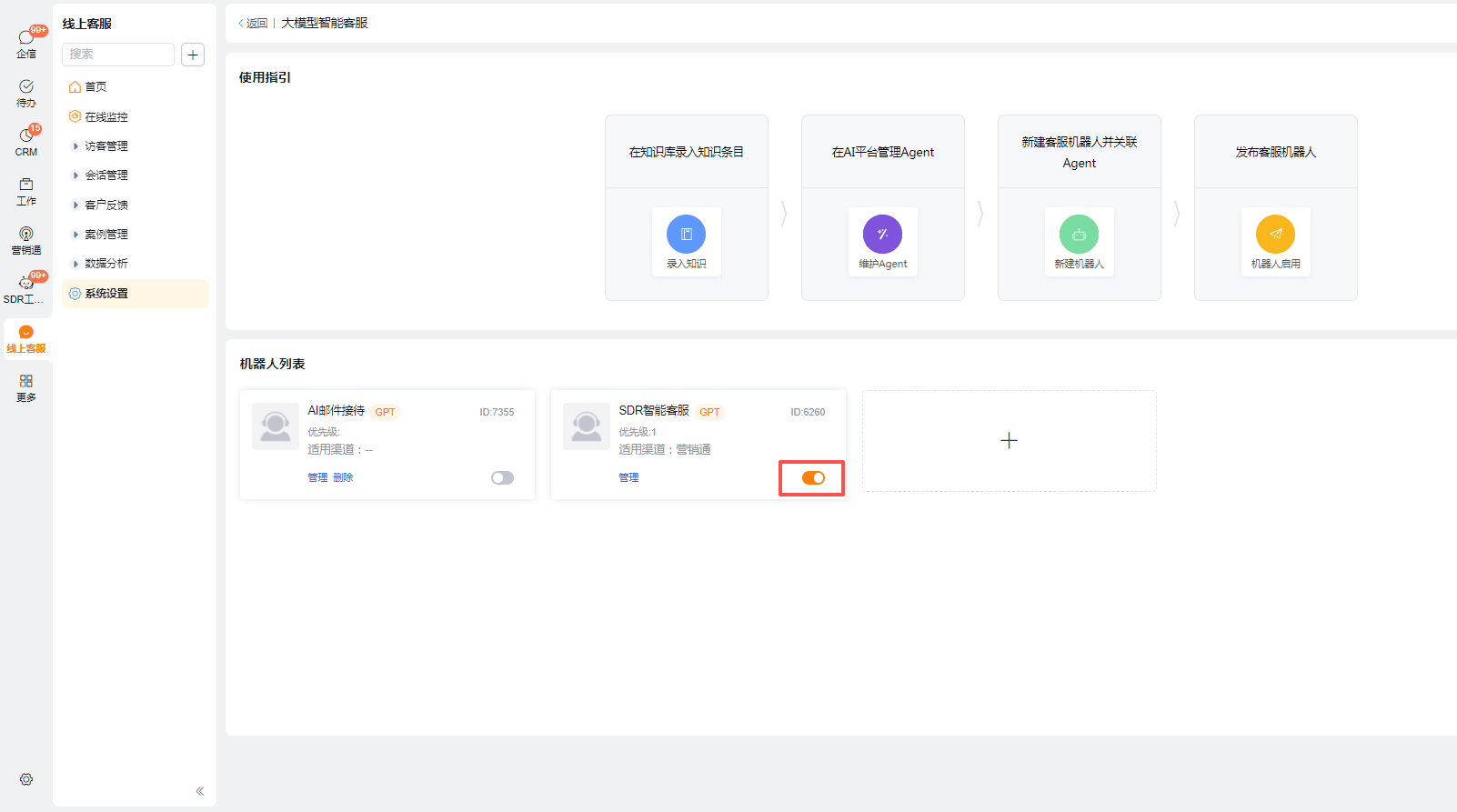1457x812 pixels.
Task: Collapse sidebar with double-chevron icon
Action: click(x=200, y=791)
